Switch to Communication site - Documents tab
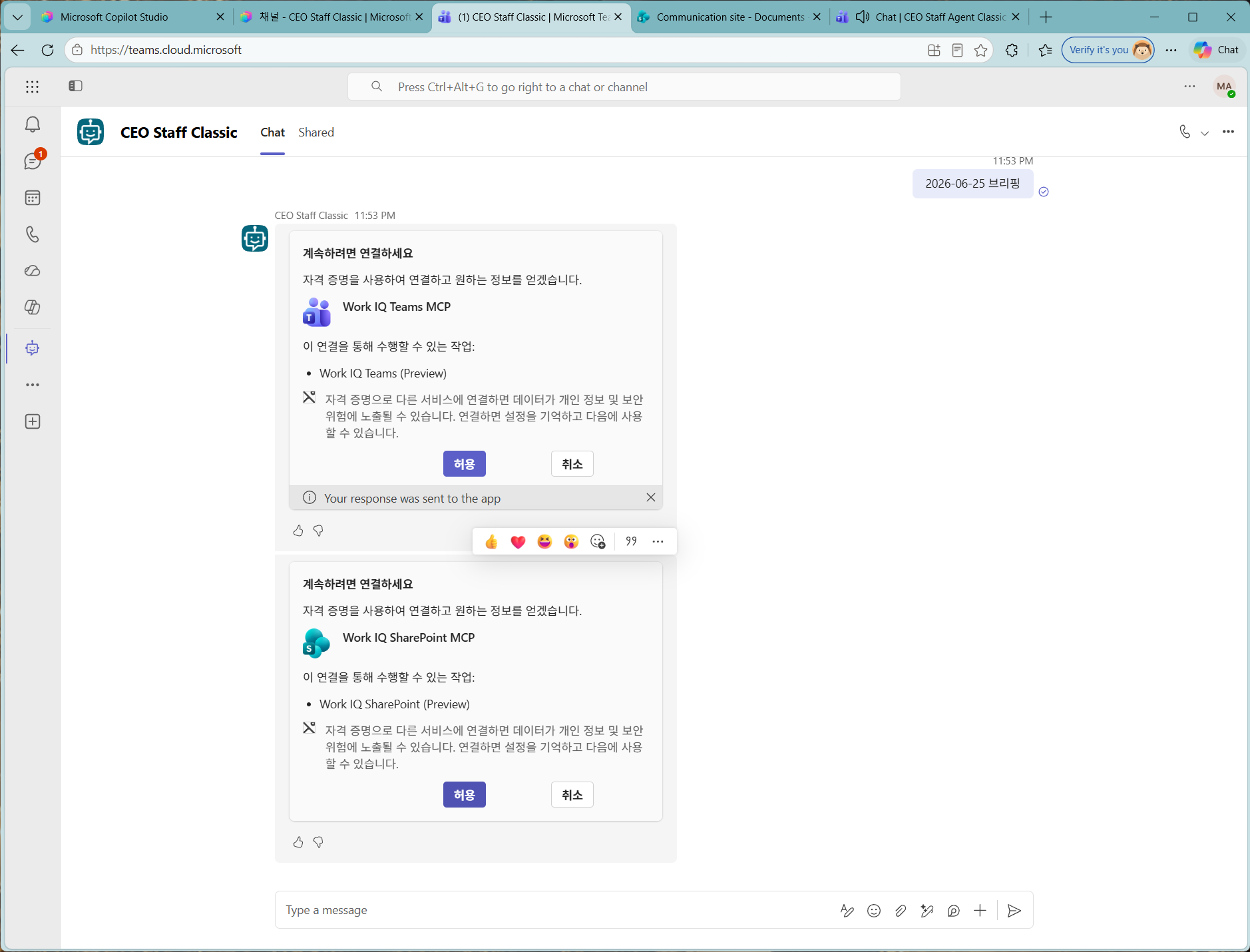 tap(728, 17)
